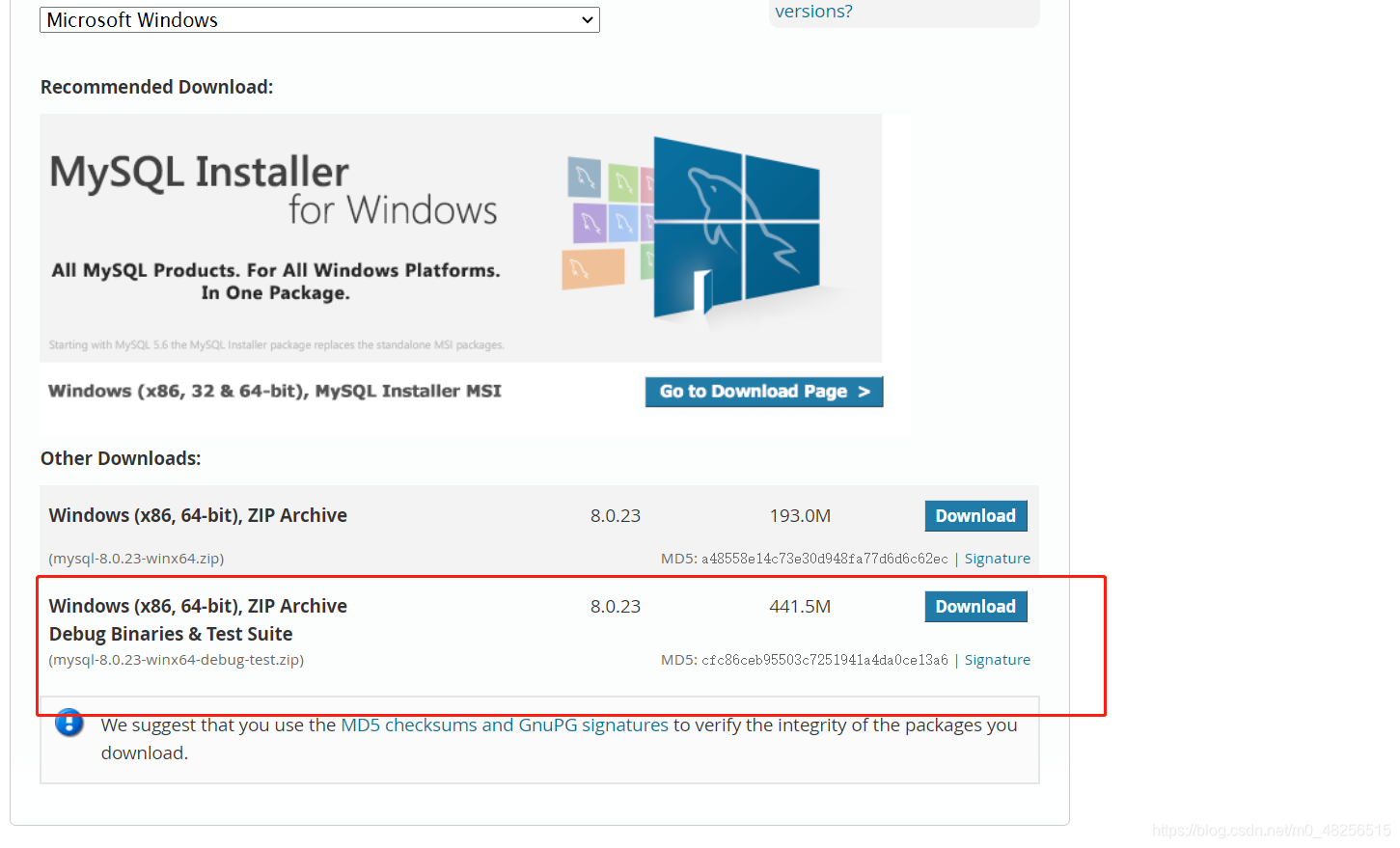Select filename (mysql-8.0.23-winx64.zip) text
Viewport: 1400px width, 848px height.
pyautogui.click(x=136, y=559)
